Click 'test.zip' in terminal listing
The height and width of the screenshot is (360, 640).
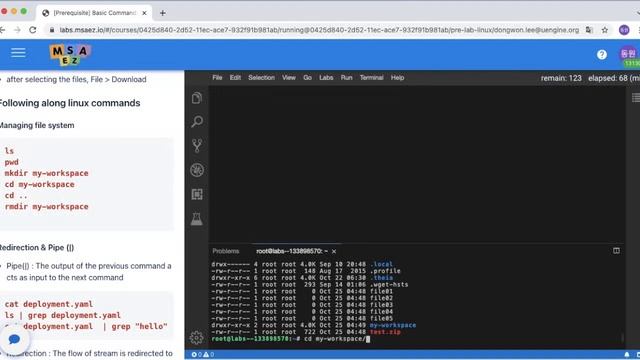pos(385,332)
